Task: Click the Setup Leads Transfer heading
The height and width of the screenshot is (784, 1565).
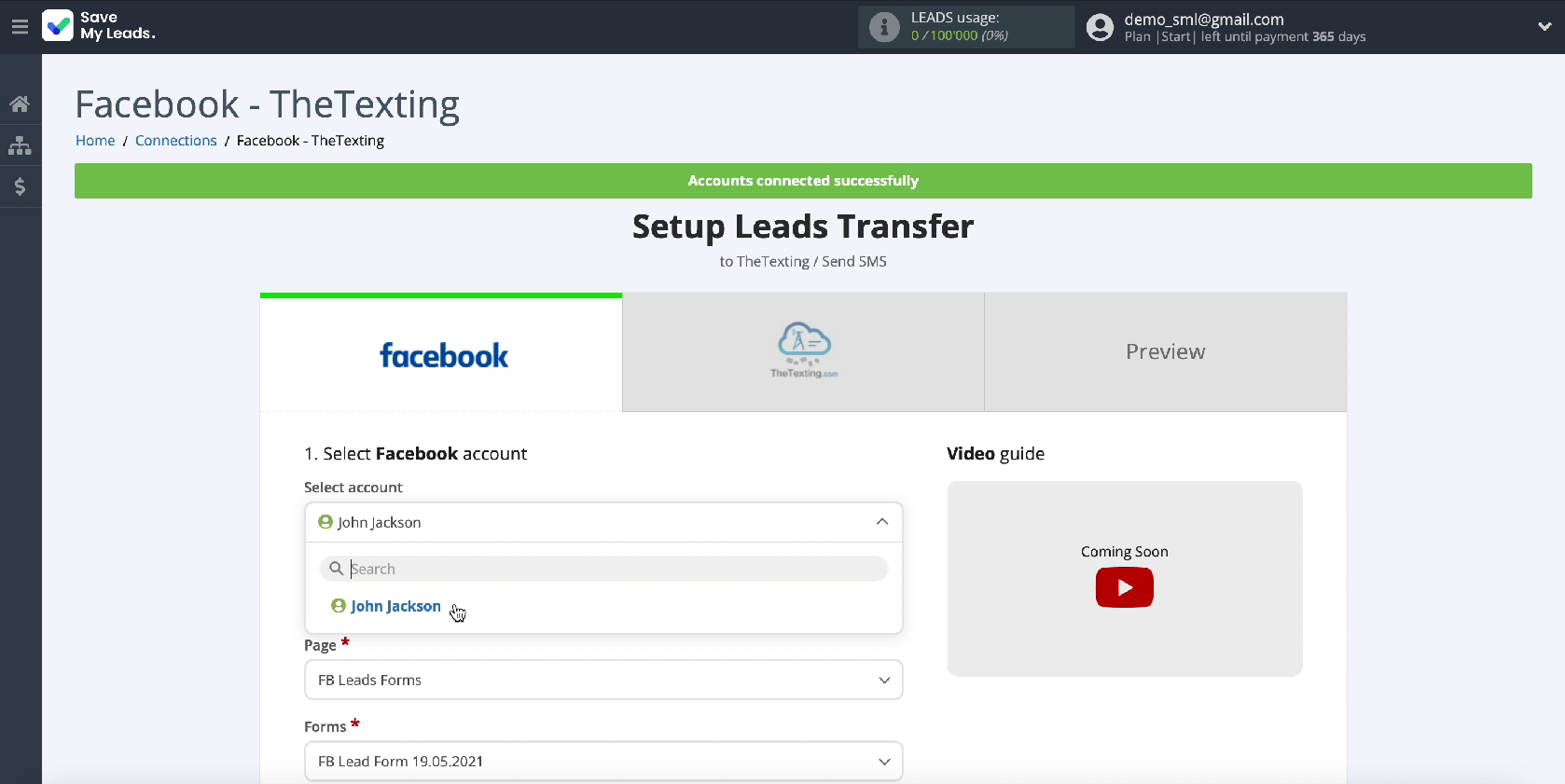Action: click(803, 227)
